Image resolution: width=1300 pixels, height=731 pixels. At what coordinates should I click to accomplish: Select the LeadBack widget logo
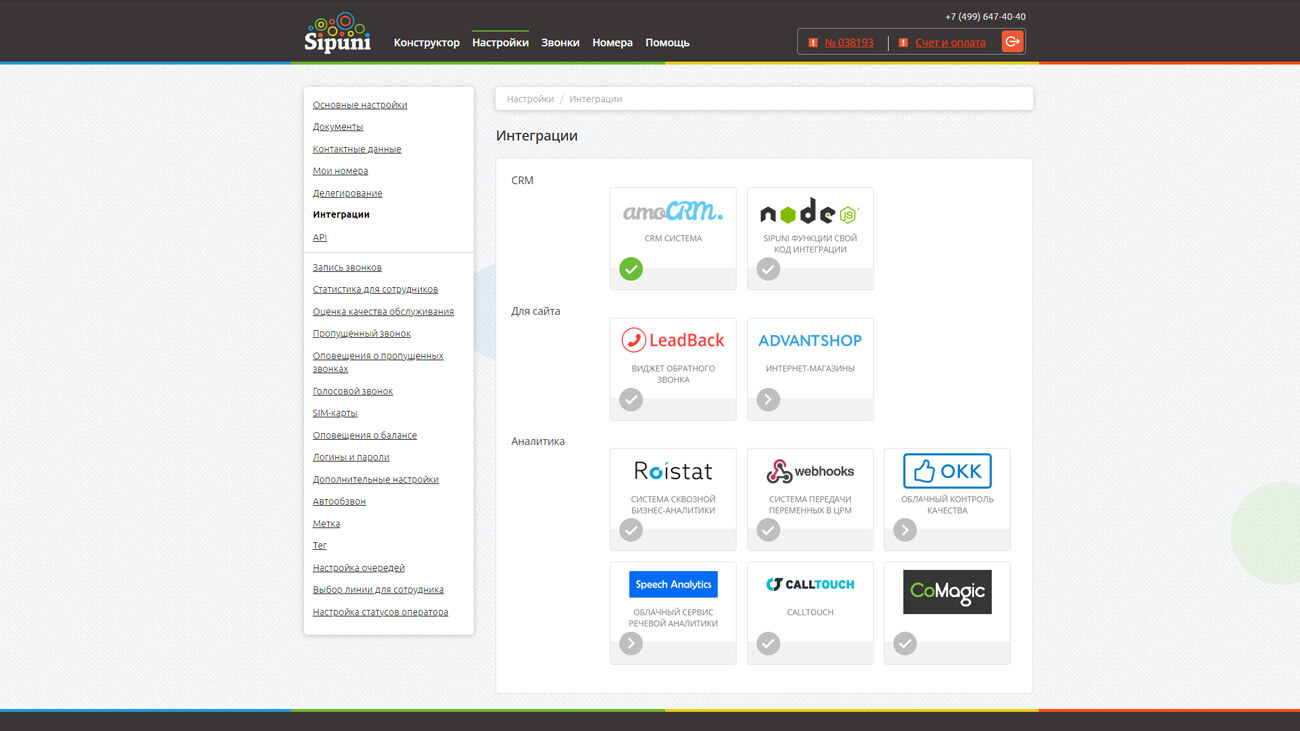tap(673, 341)
